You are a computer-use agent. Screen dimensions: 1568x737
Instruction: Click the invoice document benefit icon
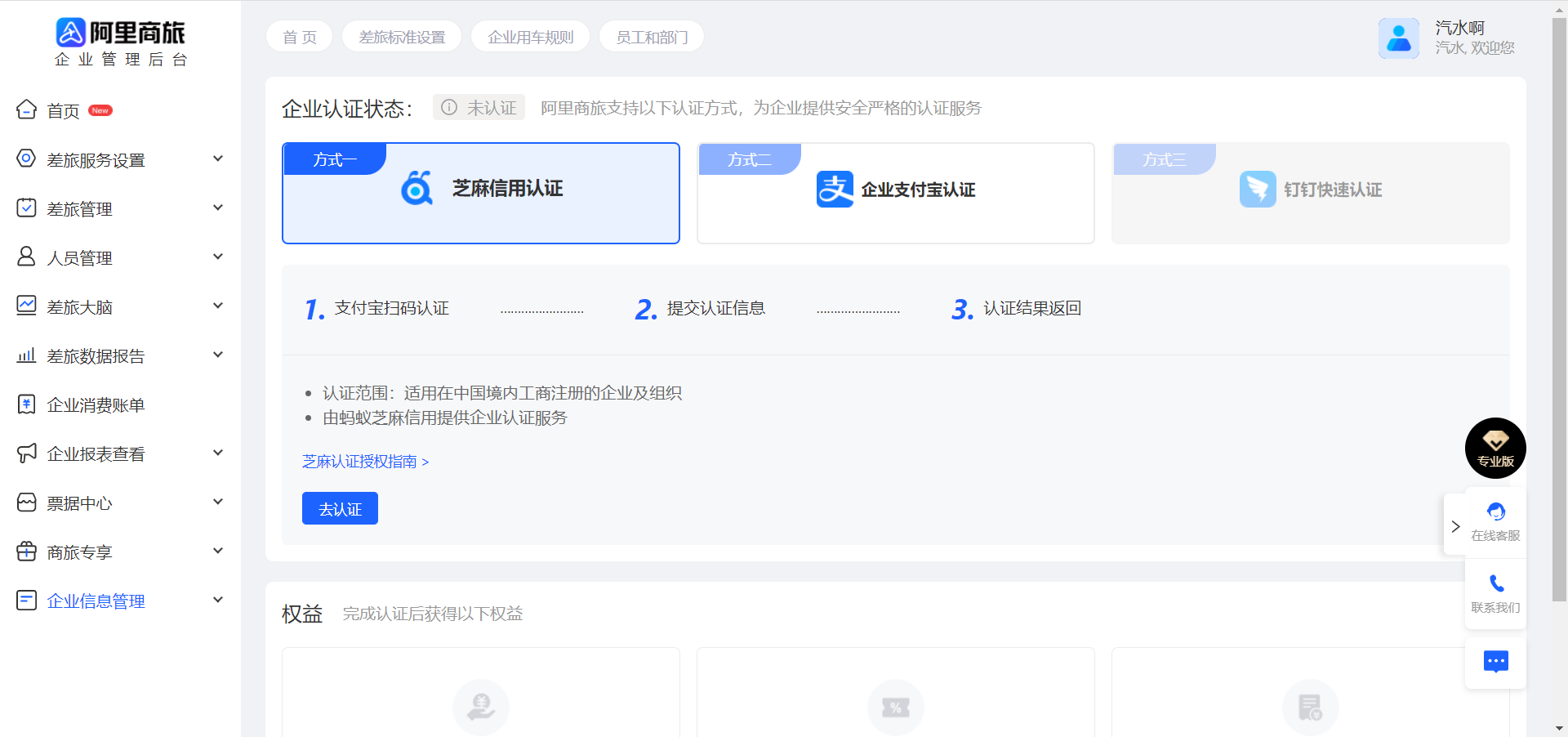point(1311,707)
